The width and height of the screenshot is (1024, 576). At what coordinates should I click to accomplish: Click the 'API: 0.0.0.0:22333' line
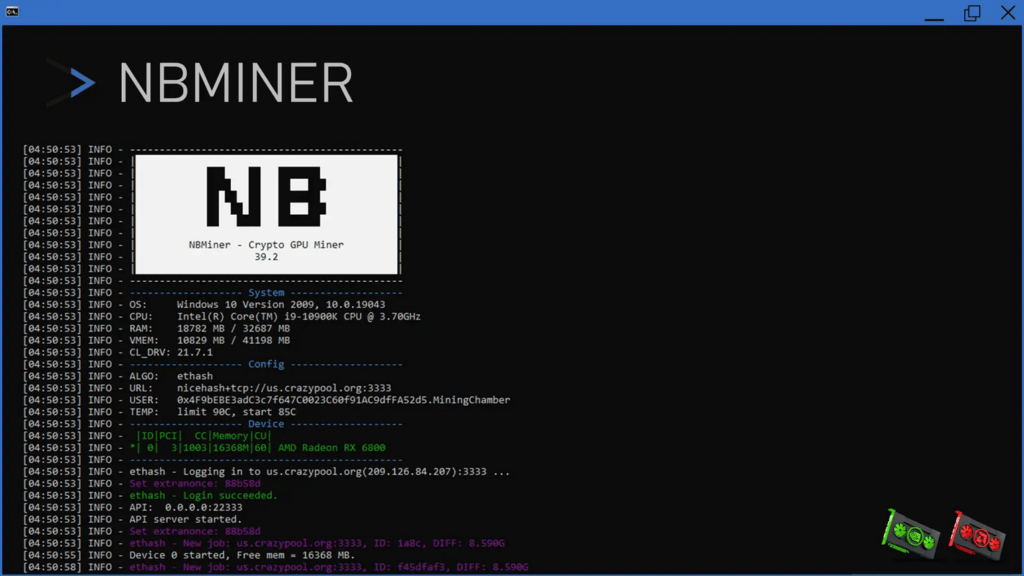(x=185, y=507)
